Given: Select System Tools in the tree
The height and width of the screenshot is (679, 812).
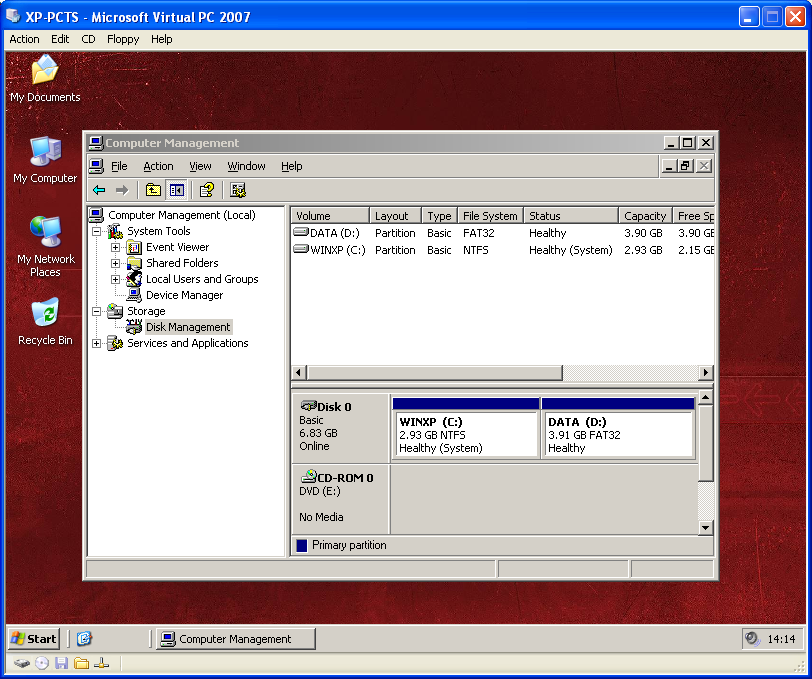Looking at the screenshot, I should (158, 231).
